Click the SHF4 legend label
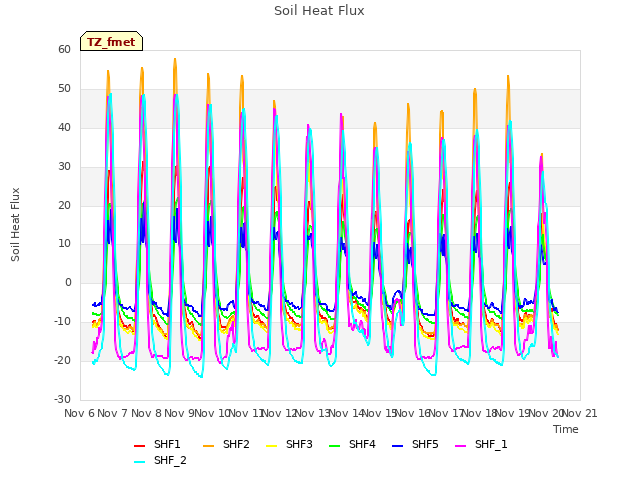The image size is (640, 480). (362, 444)
